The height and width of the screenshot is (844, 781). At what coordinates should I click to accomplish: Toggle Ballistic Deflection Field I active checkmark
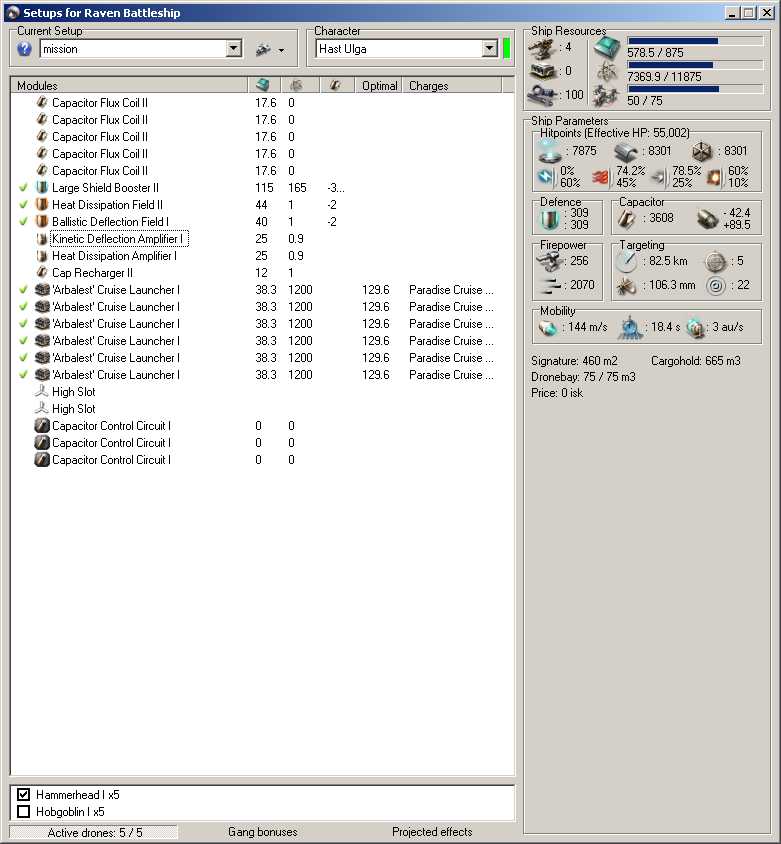(x=23, y=222)
